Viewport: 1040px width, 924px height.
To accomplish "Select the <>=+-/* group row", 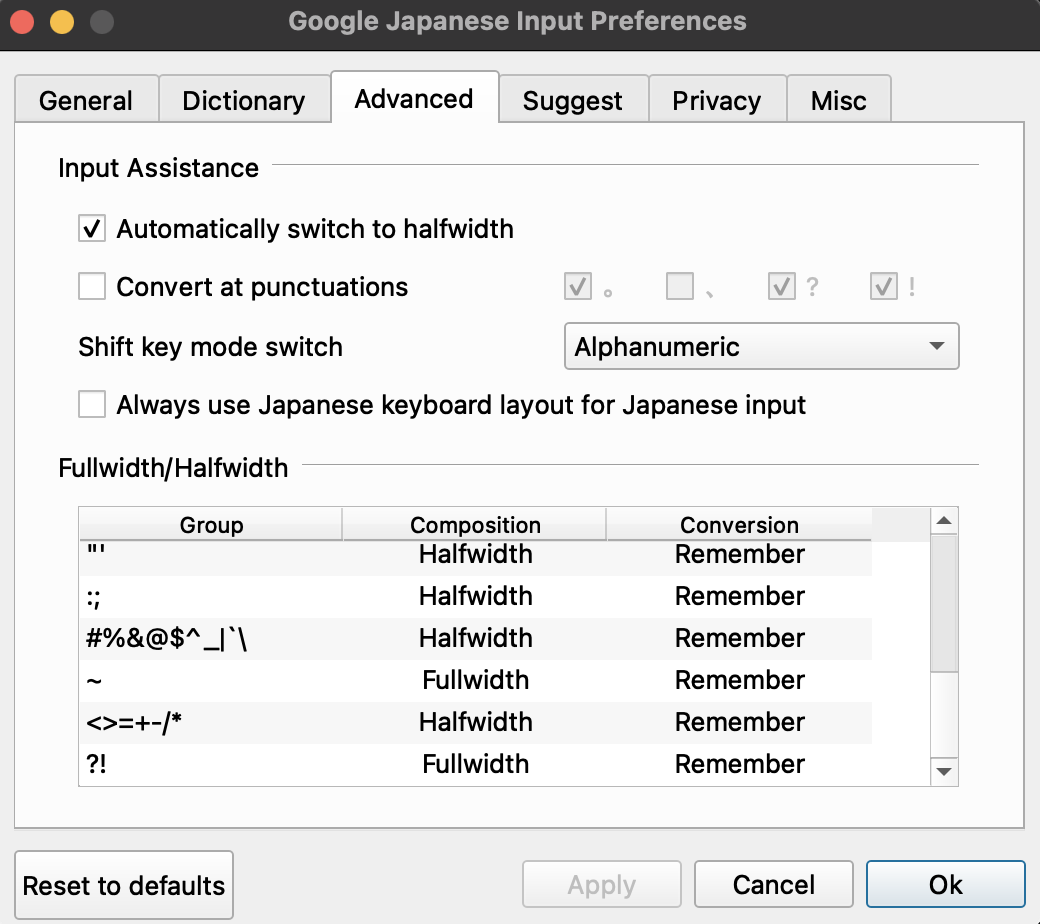I will (x=475, y=722).
